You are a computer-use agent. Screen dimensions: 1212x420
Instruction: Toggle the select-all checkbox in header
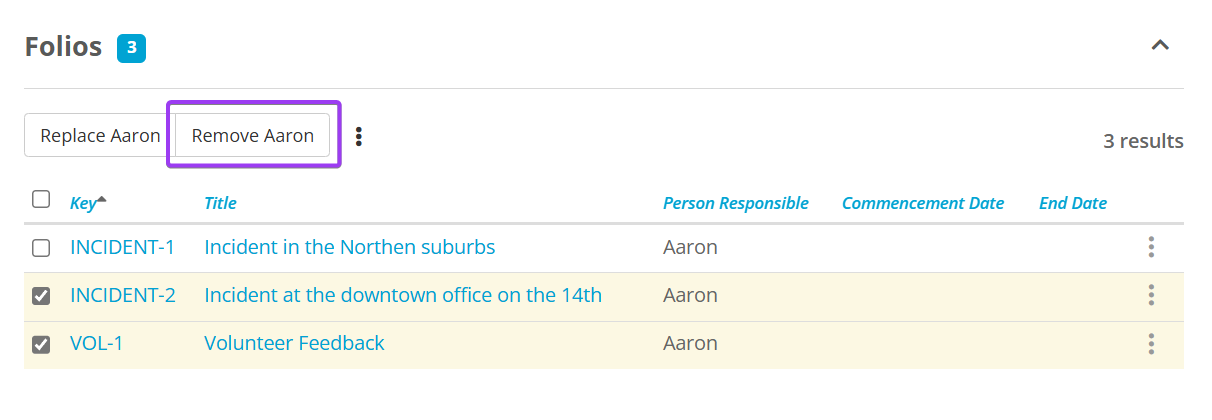pos(41,199)
